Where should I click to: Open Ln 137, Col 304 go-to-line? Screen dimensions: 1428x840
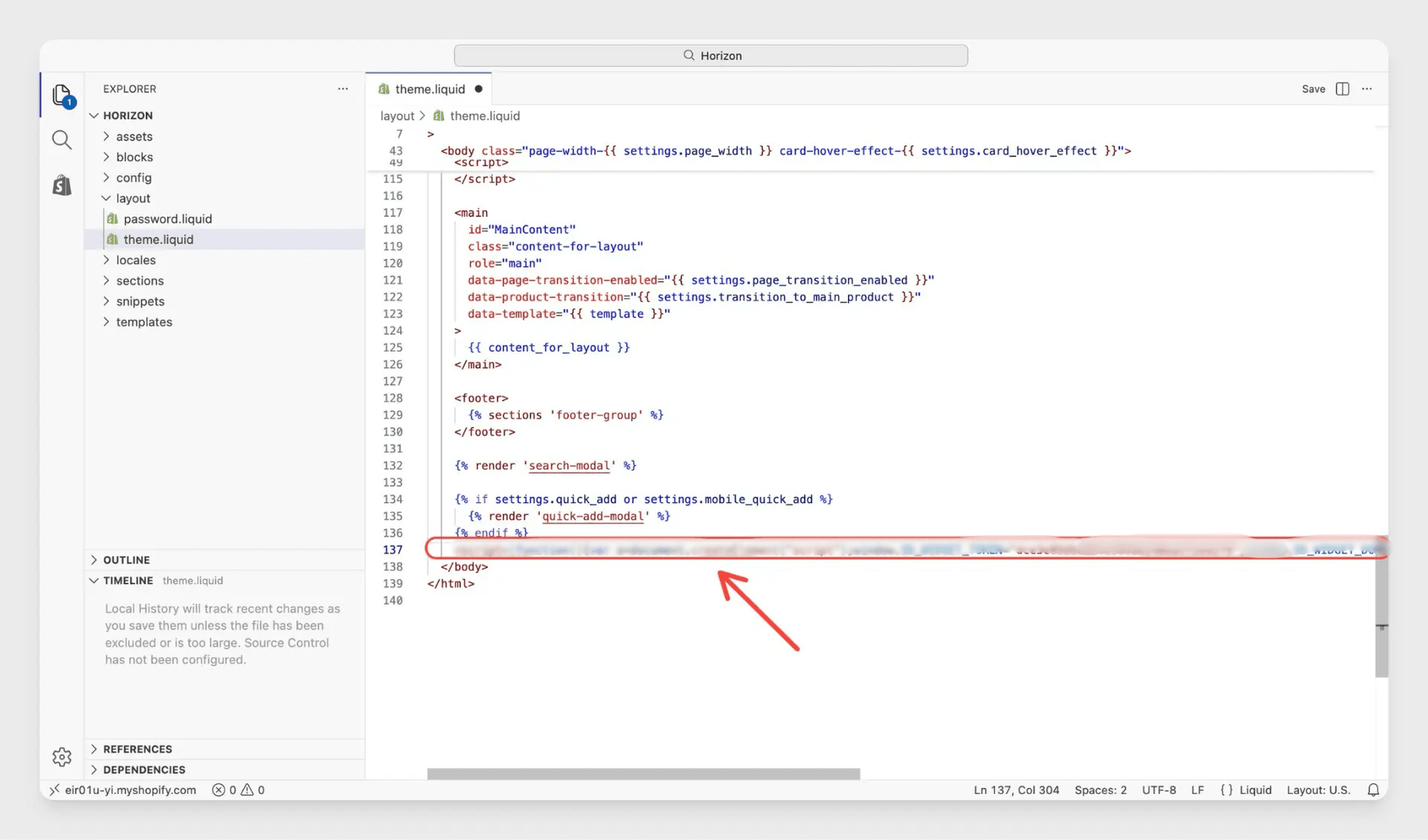pyautogui.click(x=1016, y=790)
